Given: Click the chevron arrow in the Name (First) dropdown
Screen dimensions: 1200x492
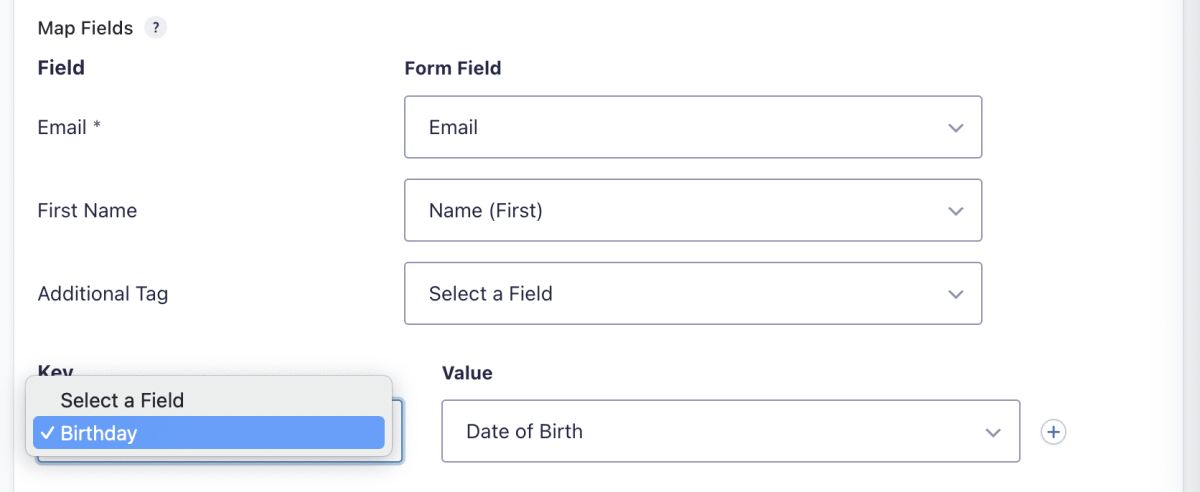Looking at the screenshot, I should pos(955,211).
